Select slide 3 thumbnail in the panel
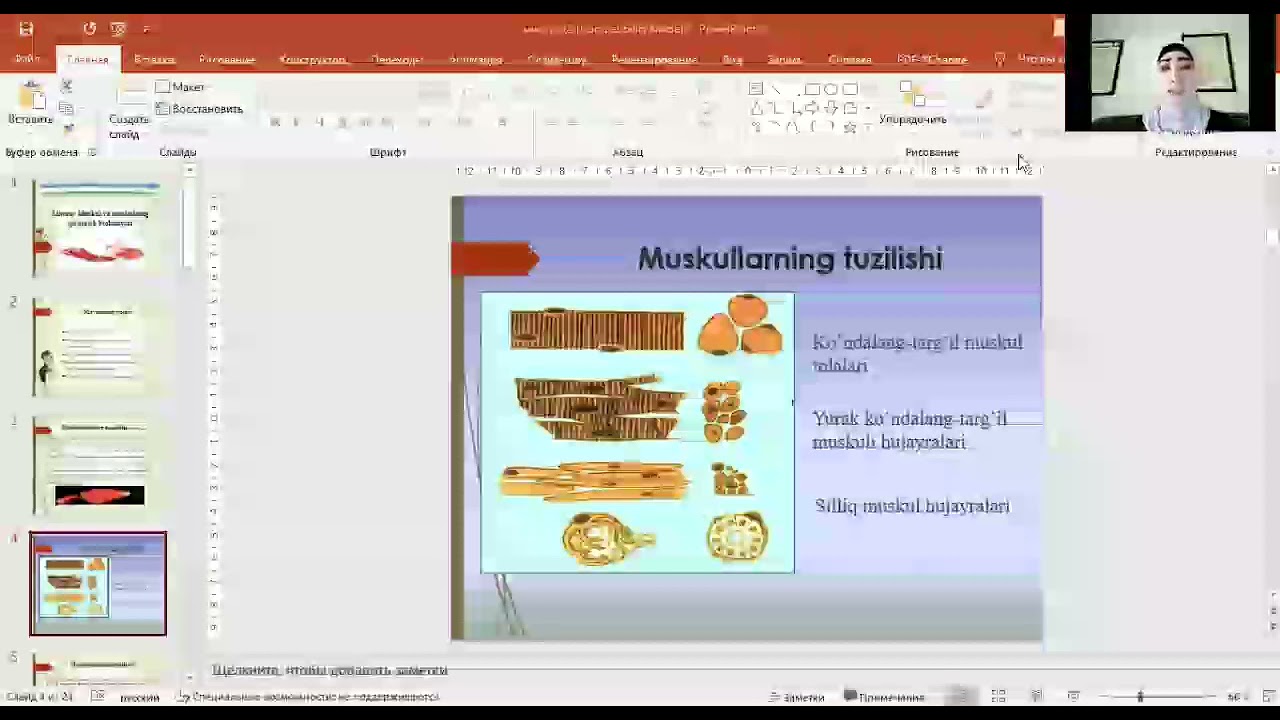 (98, 465)
